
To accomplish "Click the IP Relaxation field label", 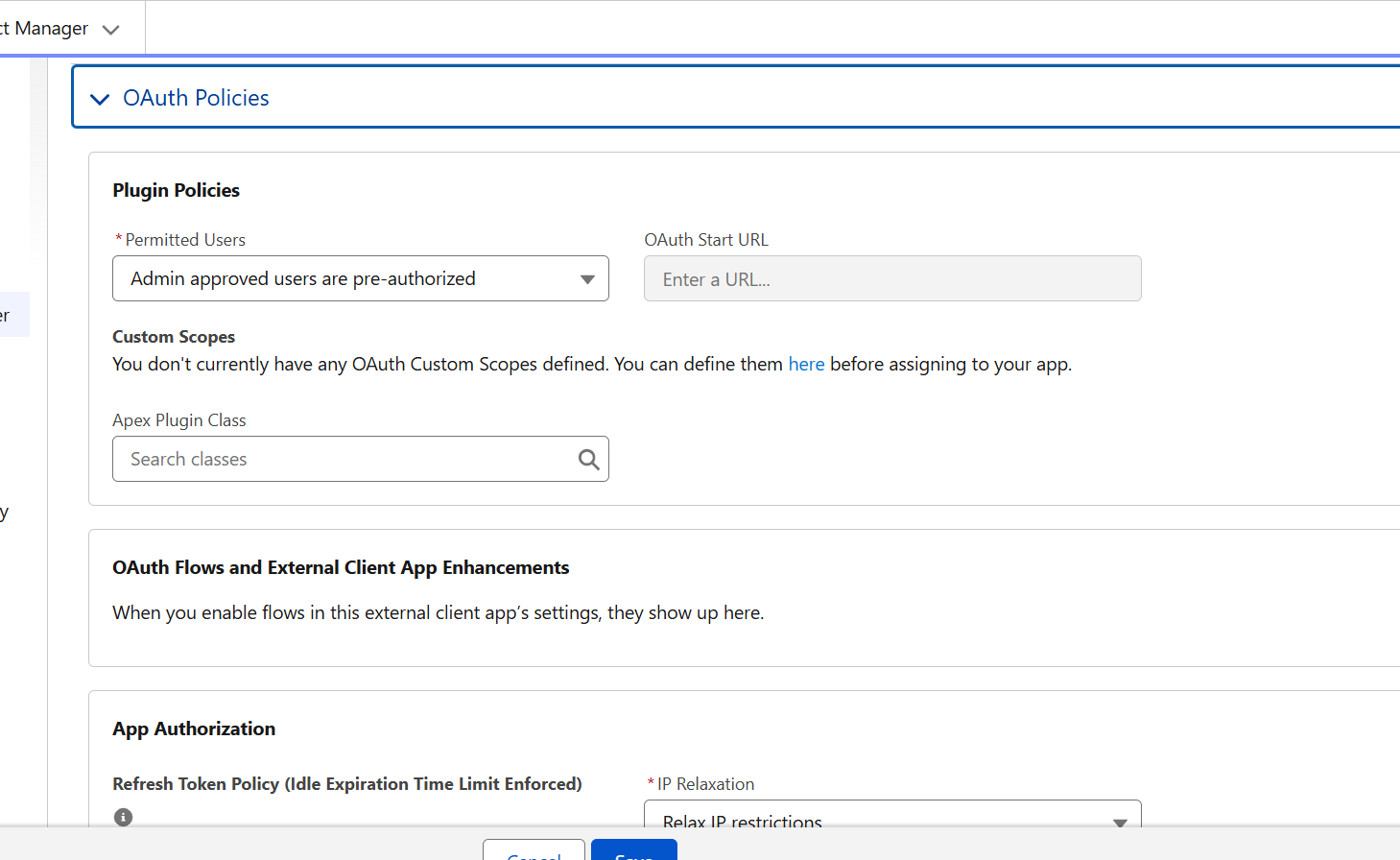I will pyautogui.click(x=705, y=784).
